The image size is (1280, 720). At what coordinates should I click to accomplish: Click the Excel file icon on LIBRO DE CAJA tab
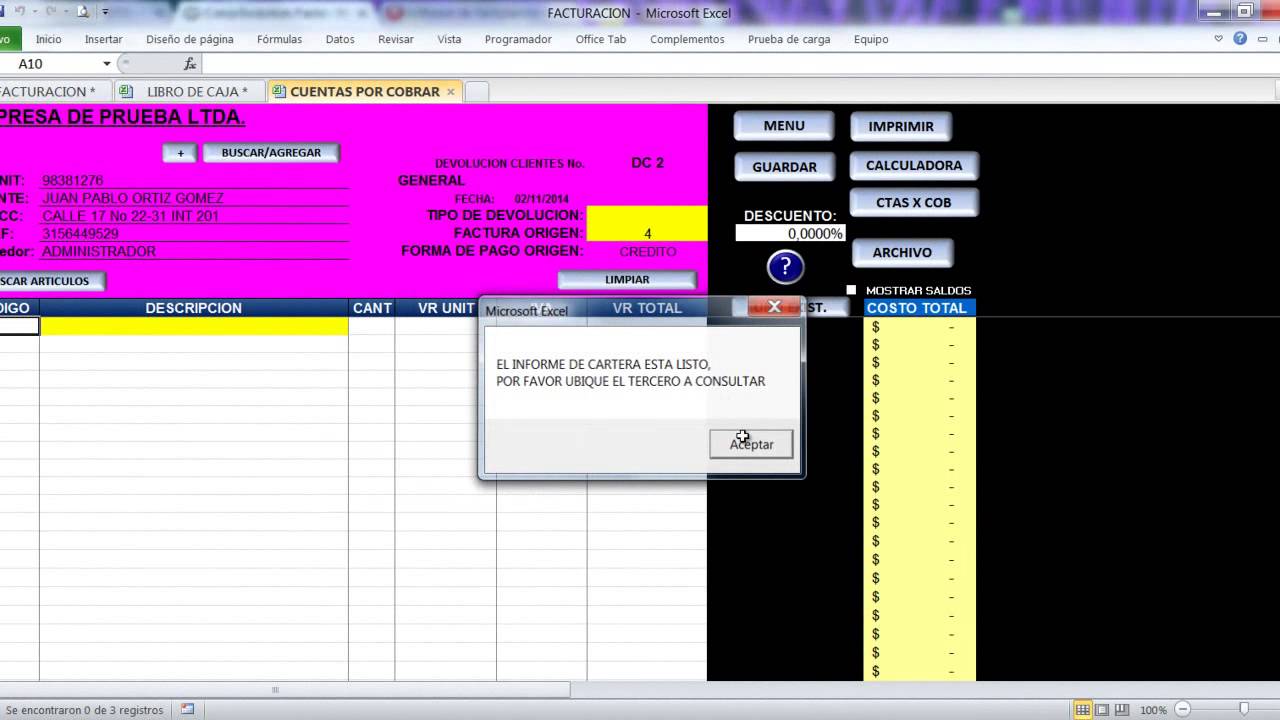pyautogui.click(x=126, y=91)
